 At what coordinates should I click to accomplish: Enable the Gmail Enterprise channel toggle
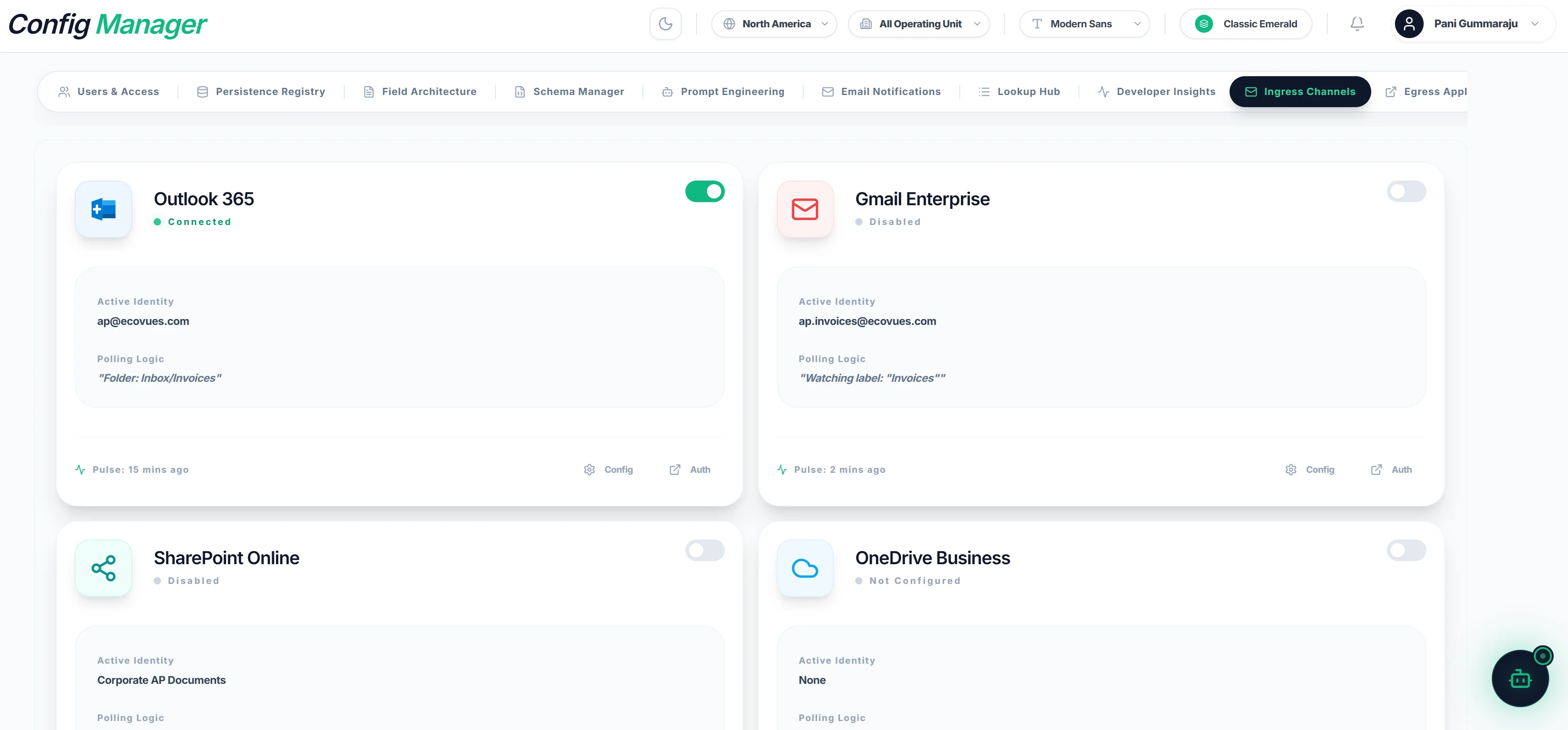[x=1406, y=192]
